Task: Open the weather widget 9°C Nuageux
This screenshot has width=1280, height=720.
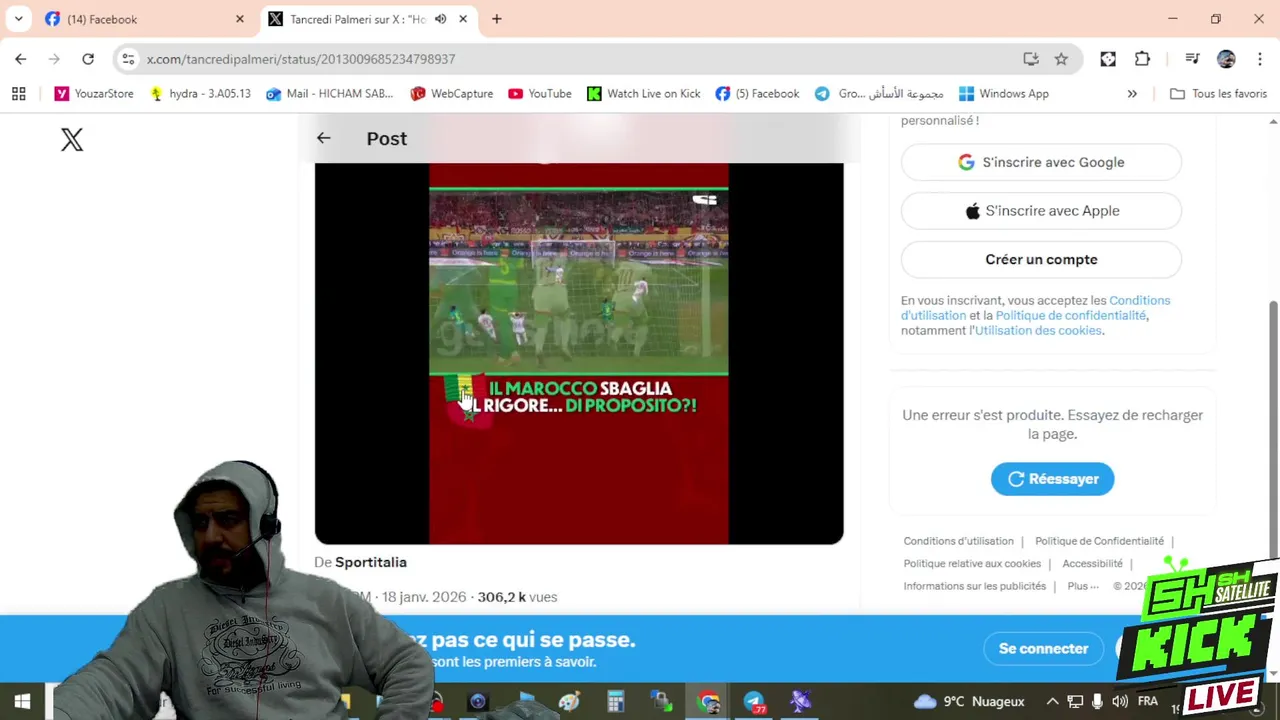Action: 969,702
